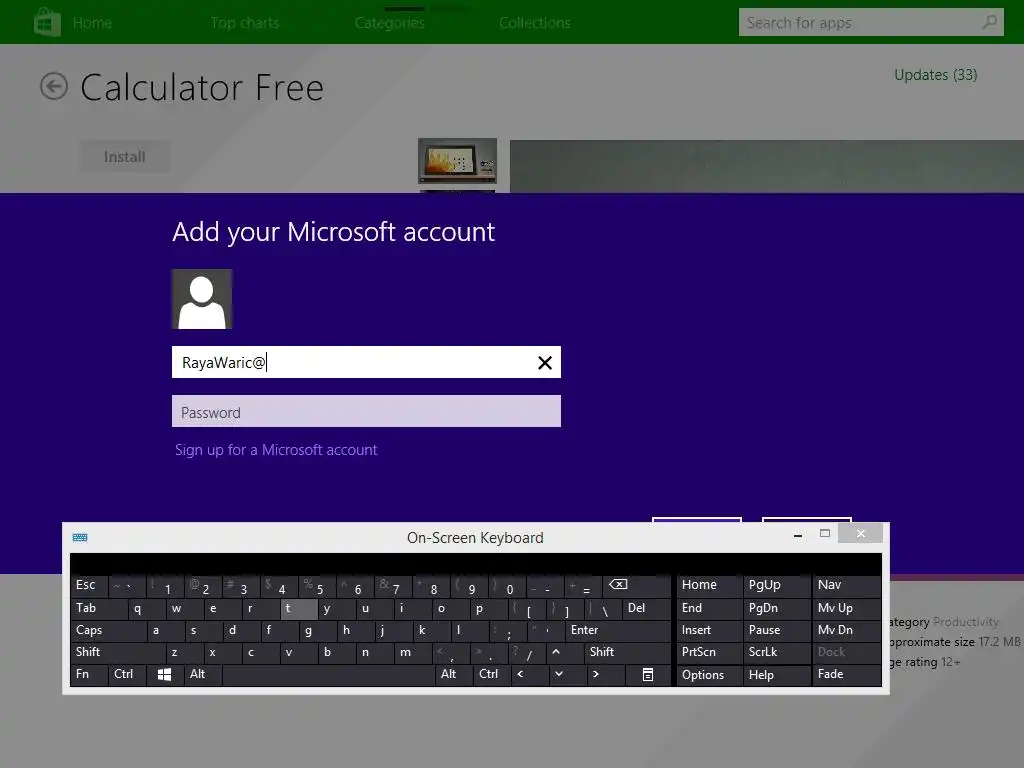The width and height of the screenshot is (1024, 768).
Task: Clear the email field with the X
Action: [x=545, y=362]
